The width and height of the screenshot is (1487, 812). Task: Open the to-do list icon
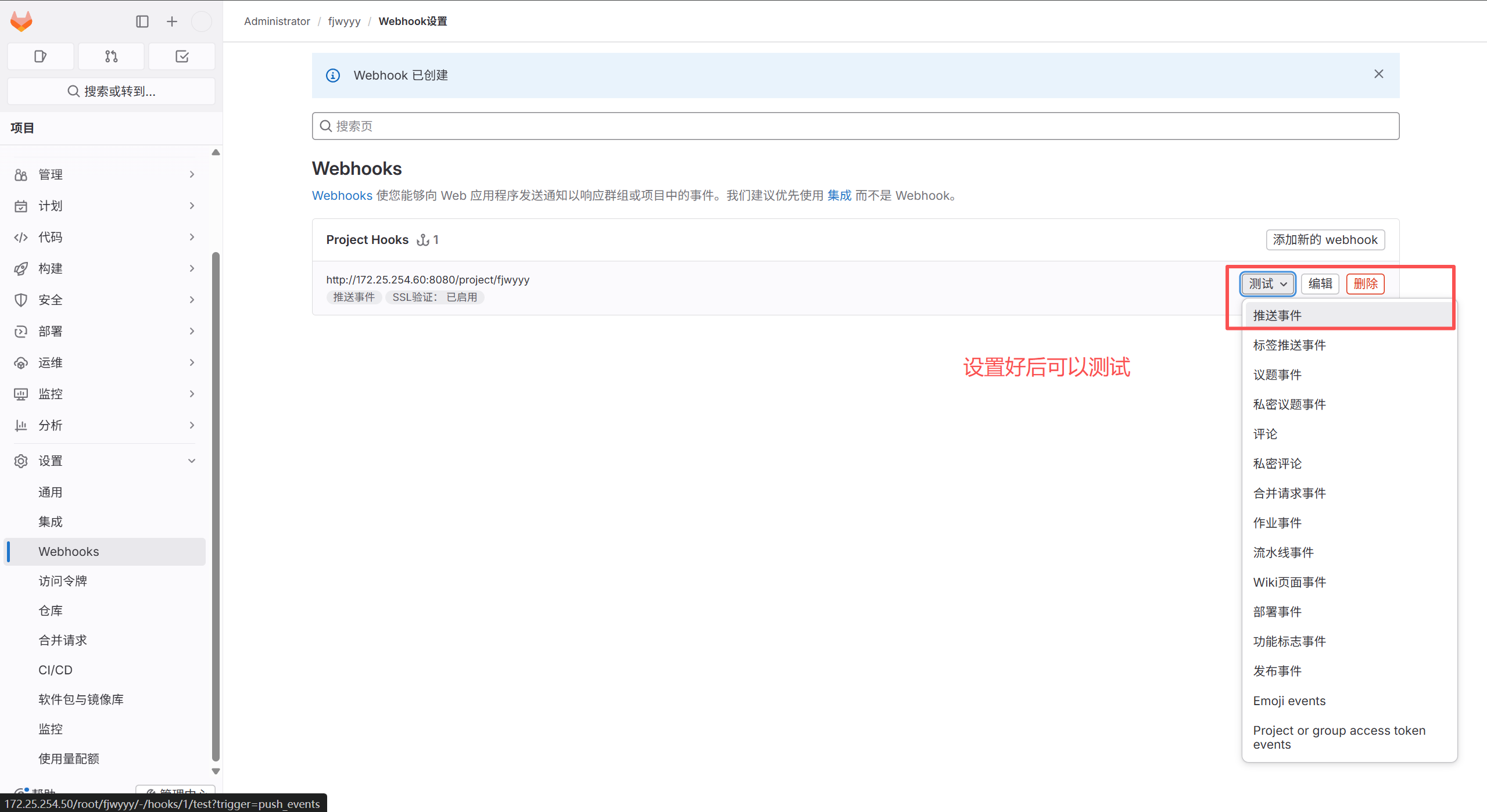click(182, 56)
